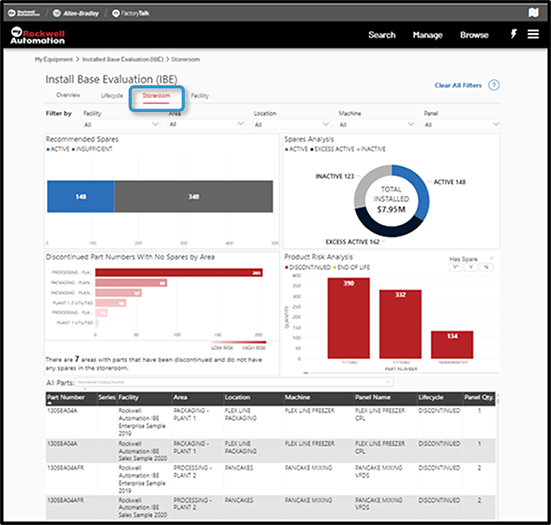
Task: Sort by Location column header
Action: coord(237,397)
